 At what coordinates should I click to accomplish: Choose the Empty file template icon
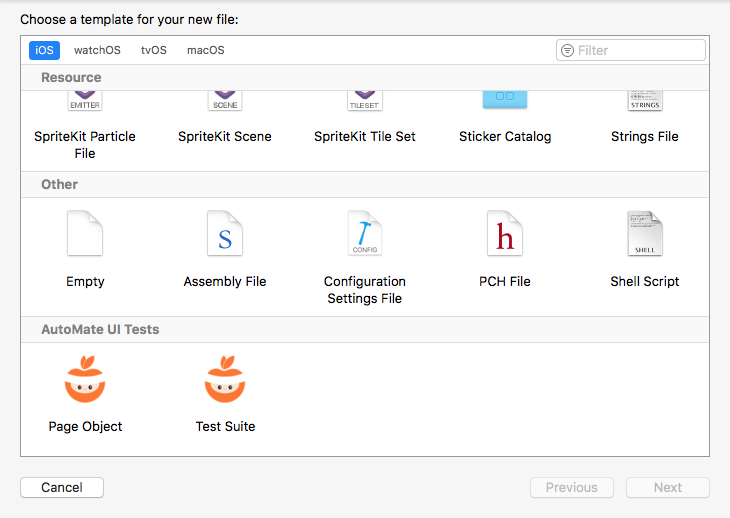85,233
